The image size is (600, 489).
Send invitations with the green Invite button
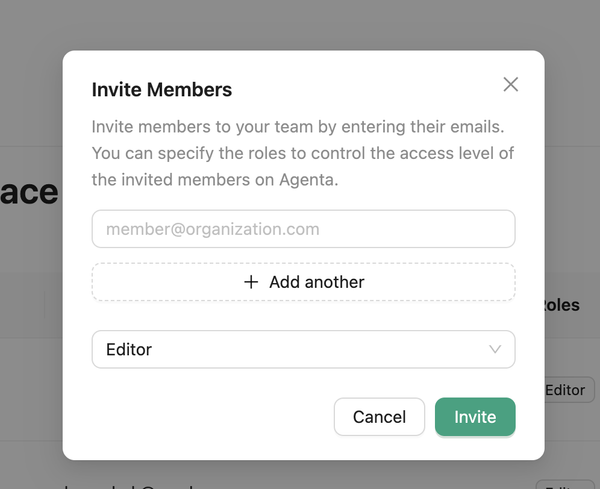(x=475, y=417)
